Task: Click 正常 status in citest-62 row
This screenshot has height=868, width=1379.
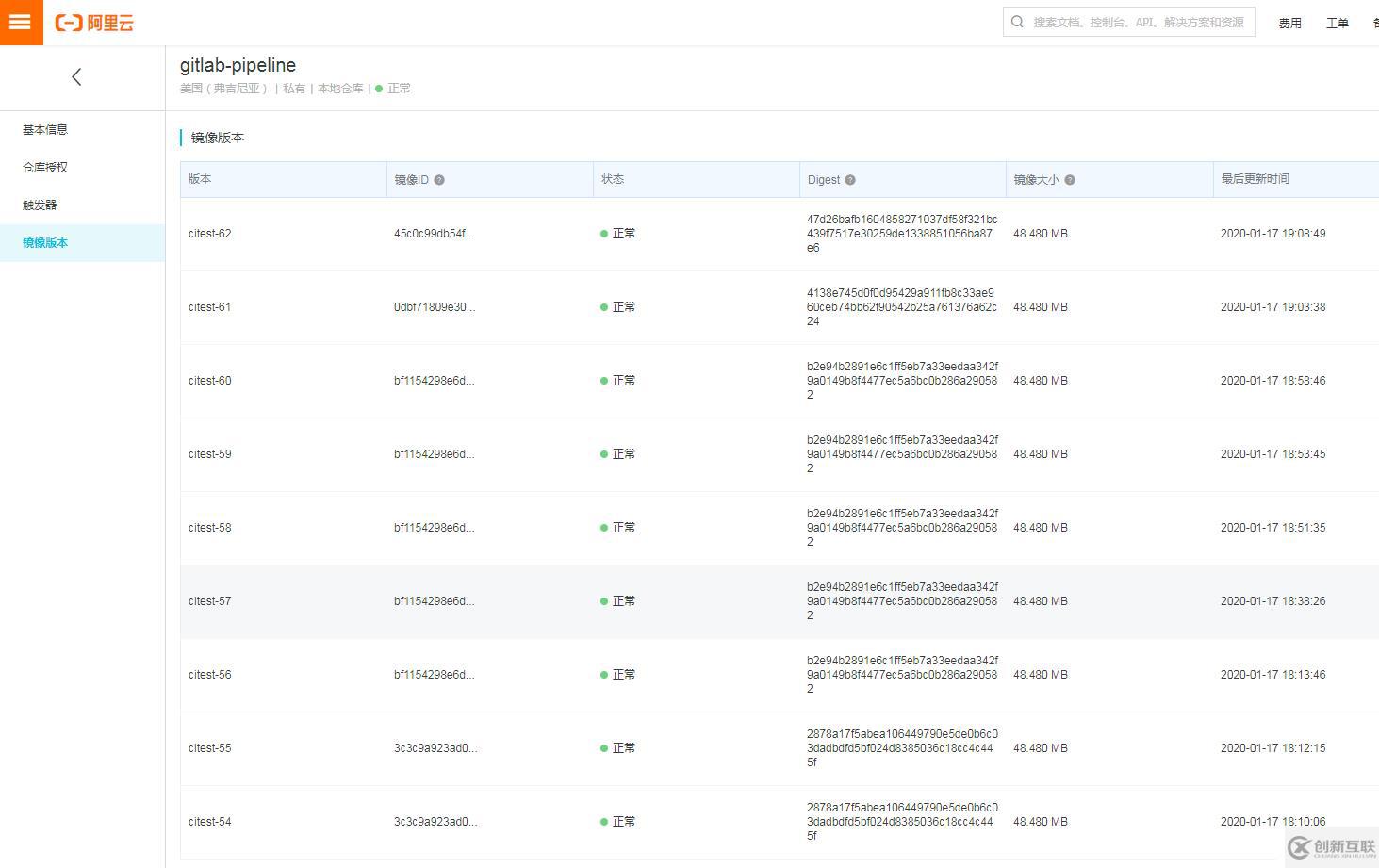Action: tap(618, 234)
